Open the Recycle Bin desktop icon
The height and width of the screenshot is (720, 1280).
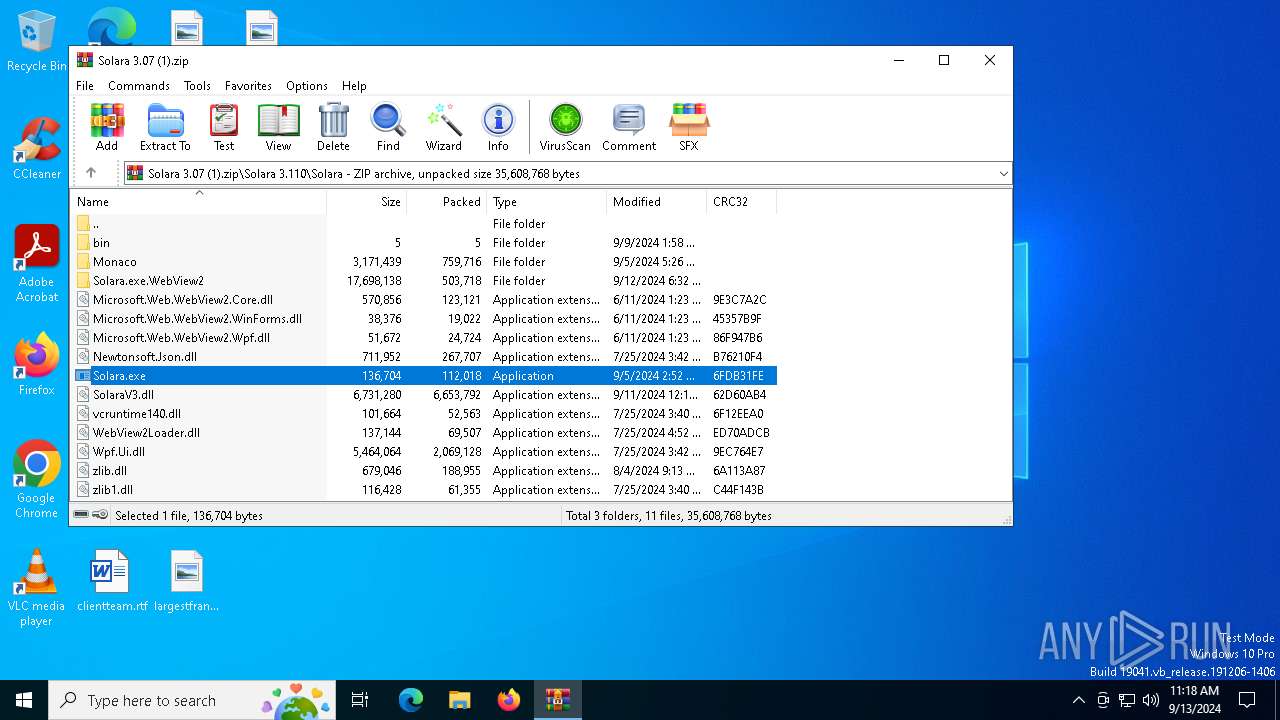[x=36, y=41]
